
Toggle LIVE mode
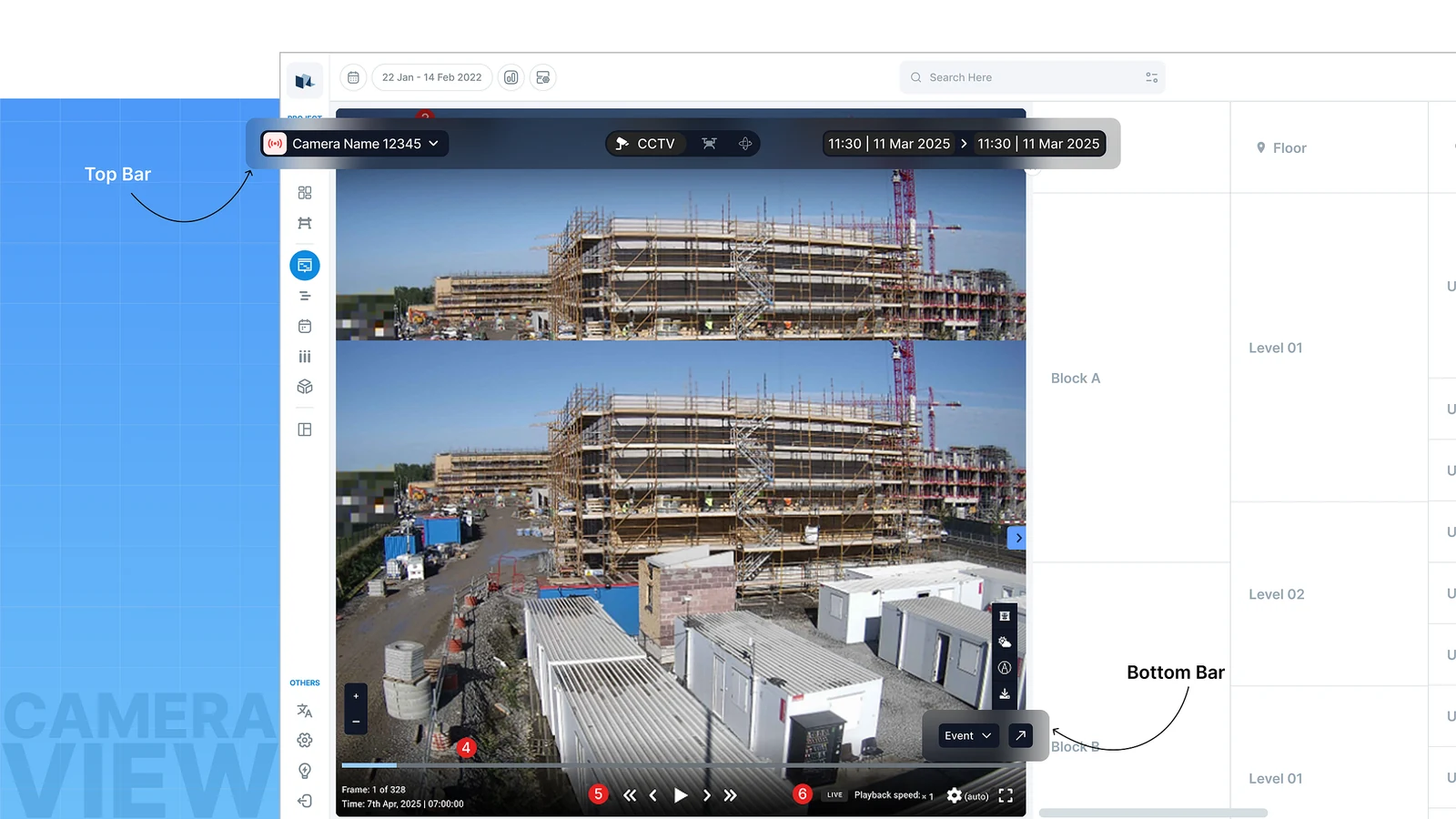834,795
